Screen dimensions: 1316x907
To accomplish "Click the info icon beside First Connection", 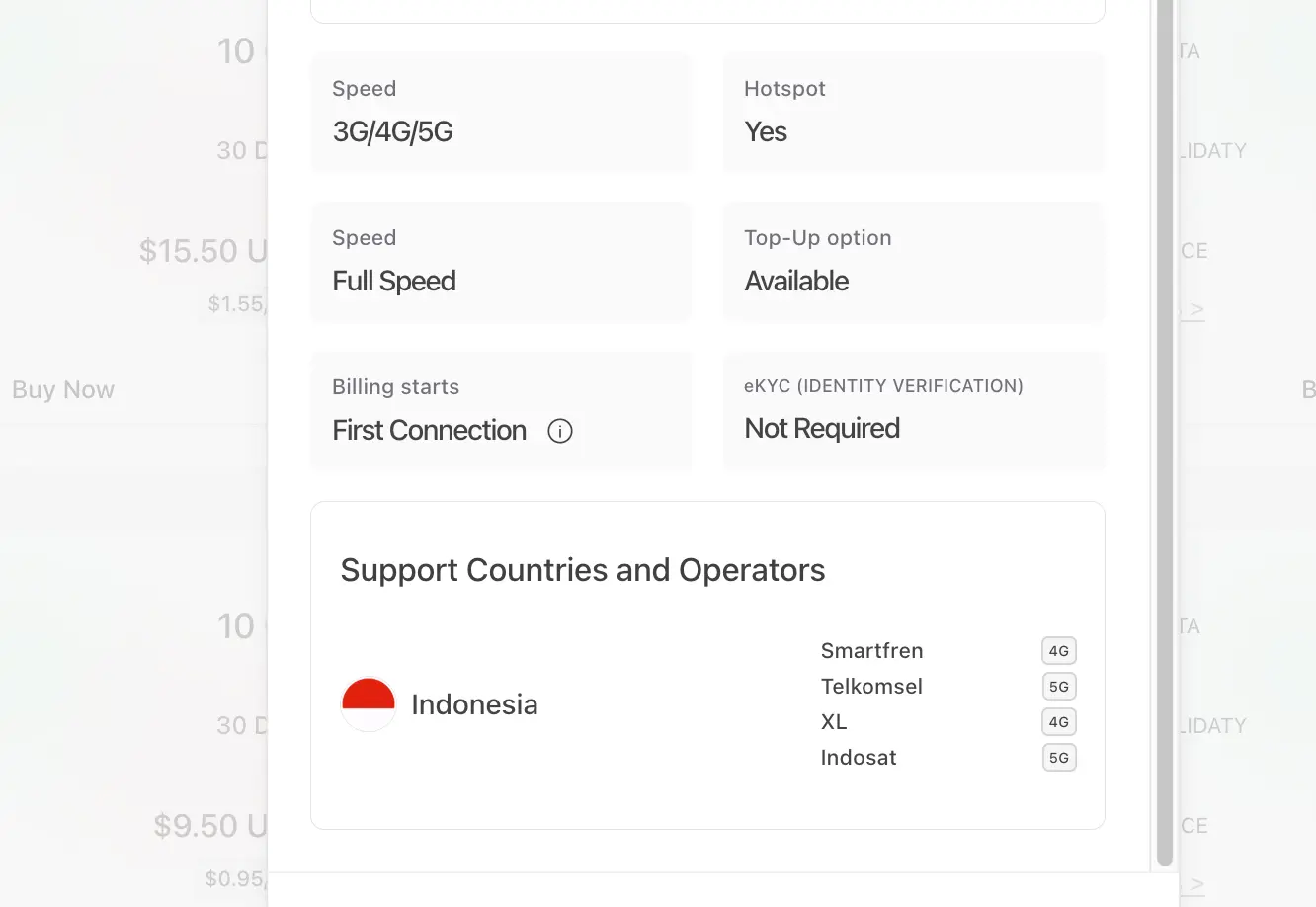I will coord(560,431).
